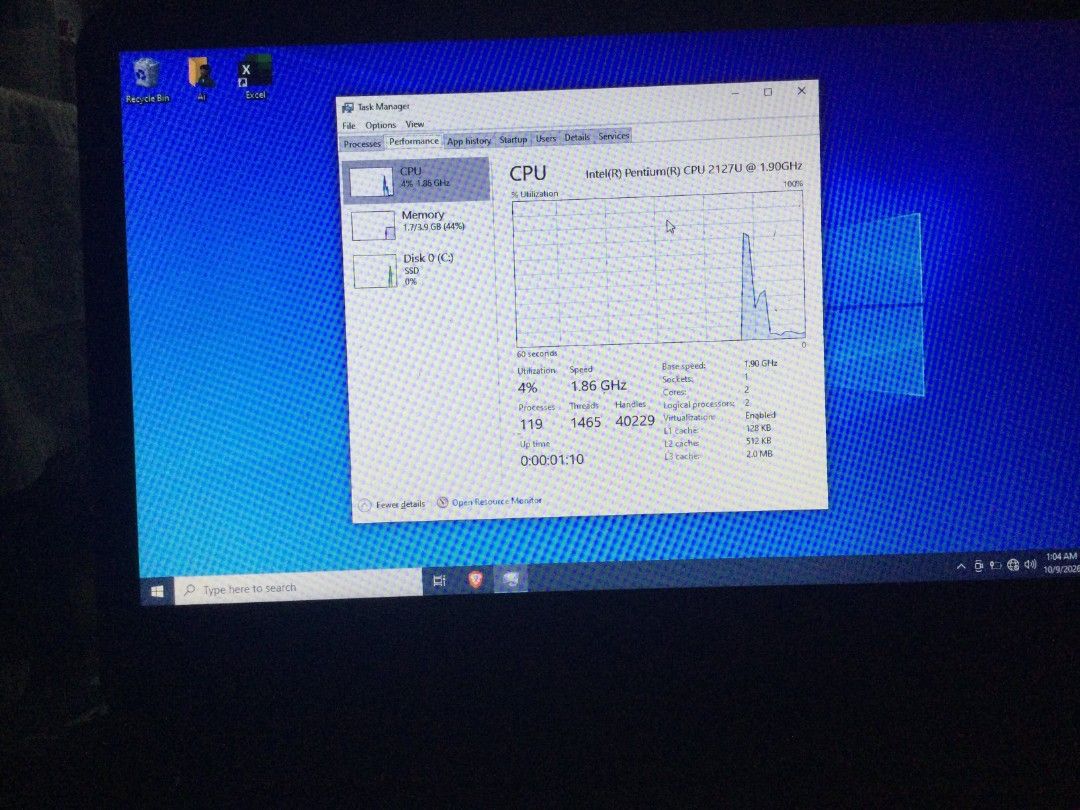1080x810 pixels.
Task: Select the Performance tab
Action: tap(413, 141)
